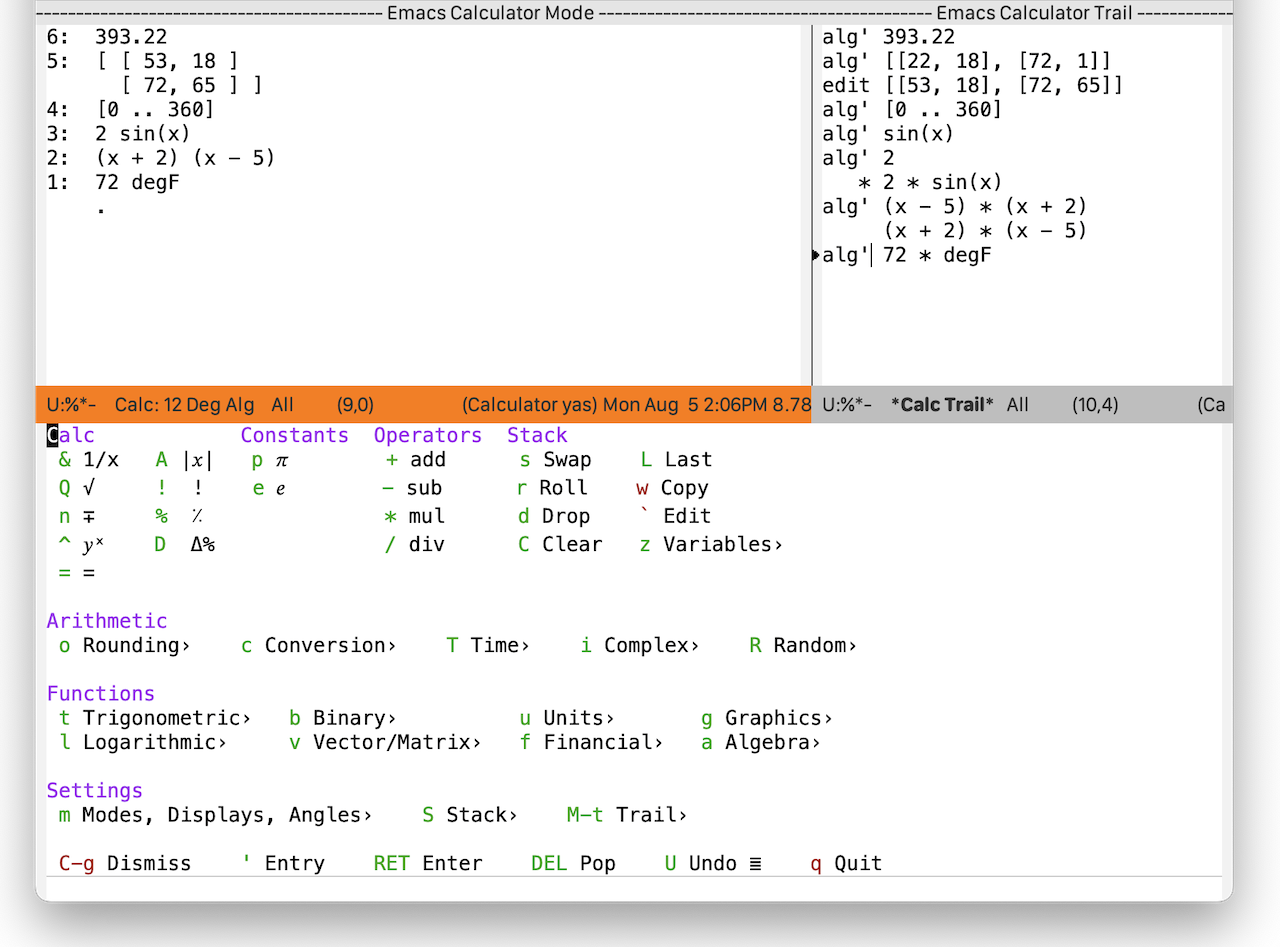
Task: Expand the Logarithmic functions submenu
Action: (x=143, y=742)
